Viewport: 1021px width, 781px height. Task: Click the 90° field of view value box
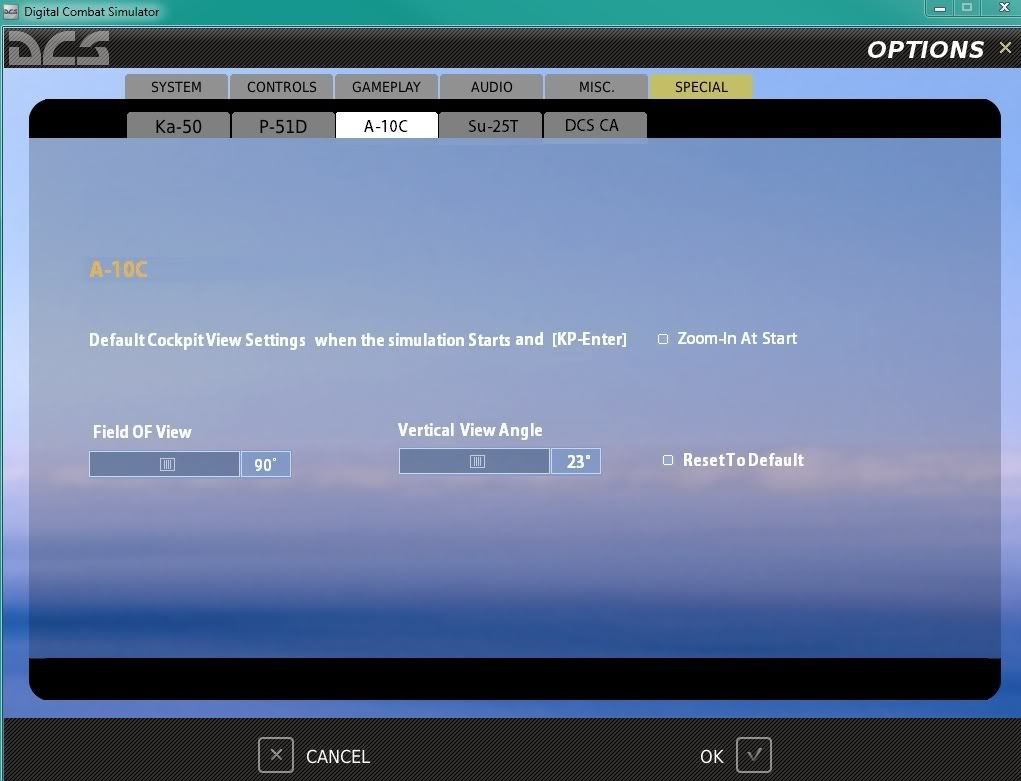tap(265, 463)
